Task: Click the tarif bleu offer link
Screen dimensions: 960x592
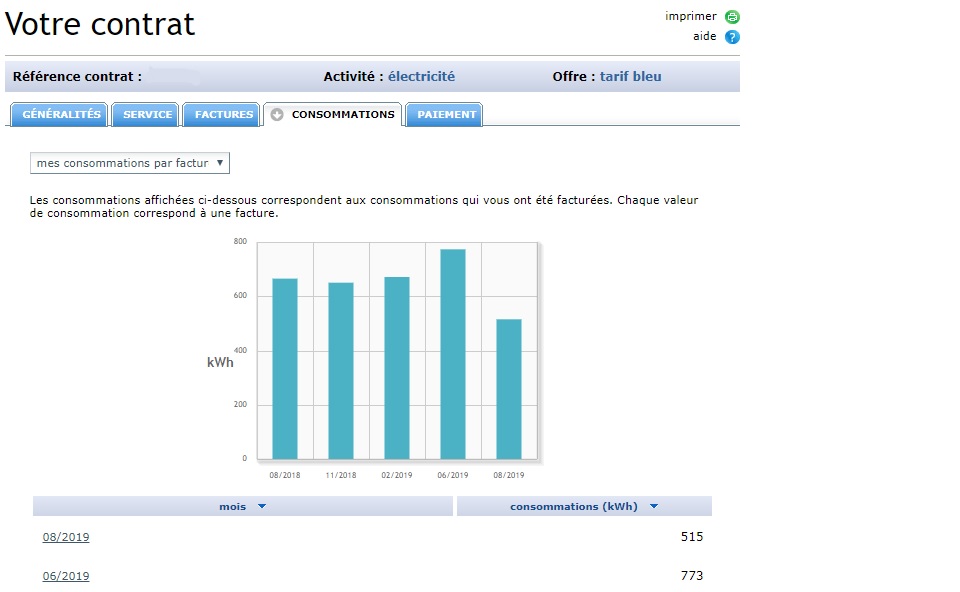Action: tap(630, 77)
